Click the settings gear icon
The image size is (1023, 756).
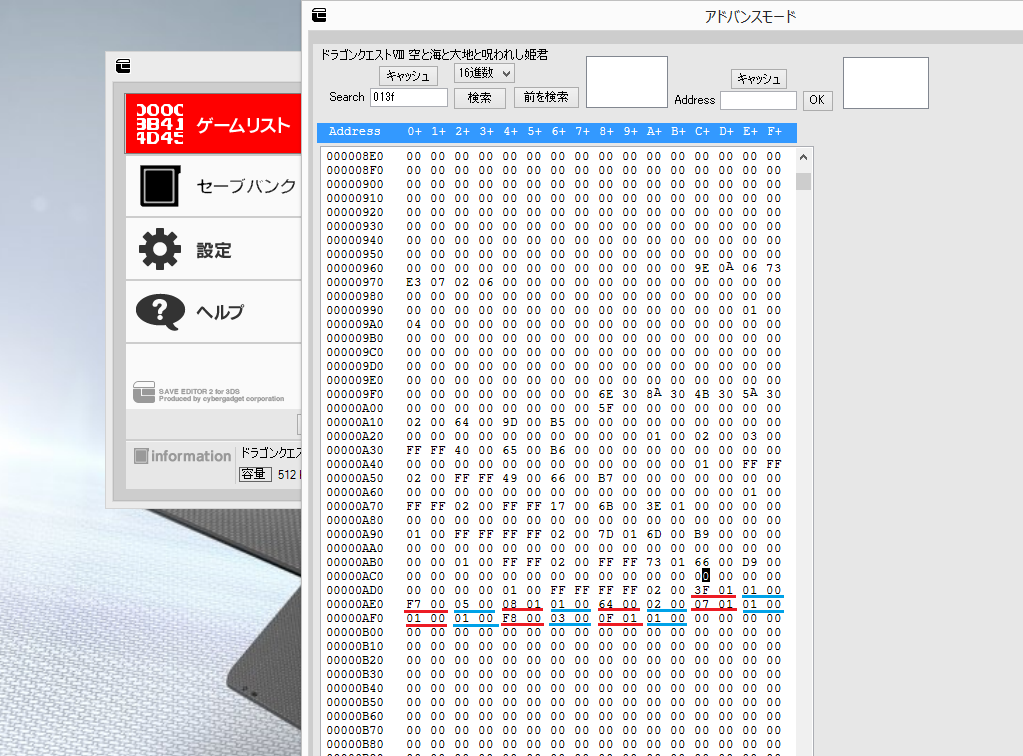(160, 249)
